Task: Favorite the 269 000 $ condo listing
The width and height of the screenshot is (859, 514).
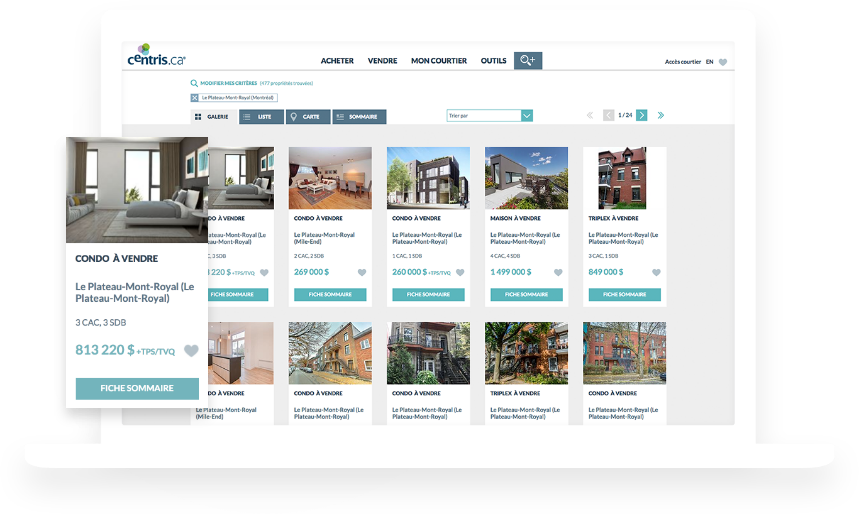Action: tap(362, 272)
